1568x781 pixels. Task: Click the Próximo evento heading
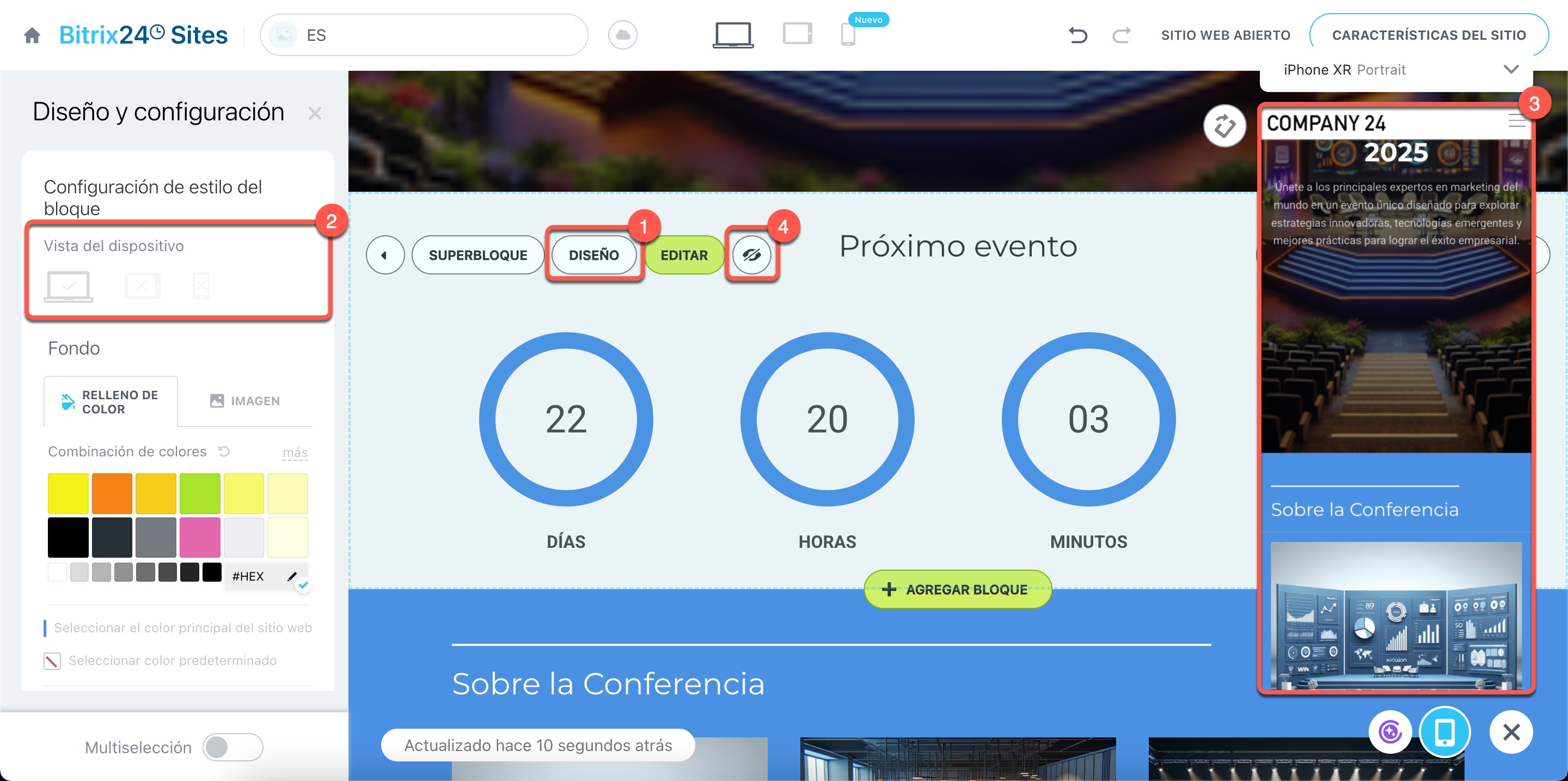click(958, 246)
